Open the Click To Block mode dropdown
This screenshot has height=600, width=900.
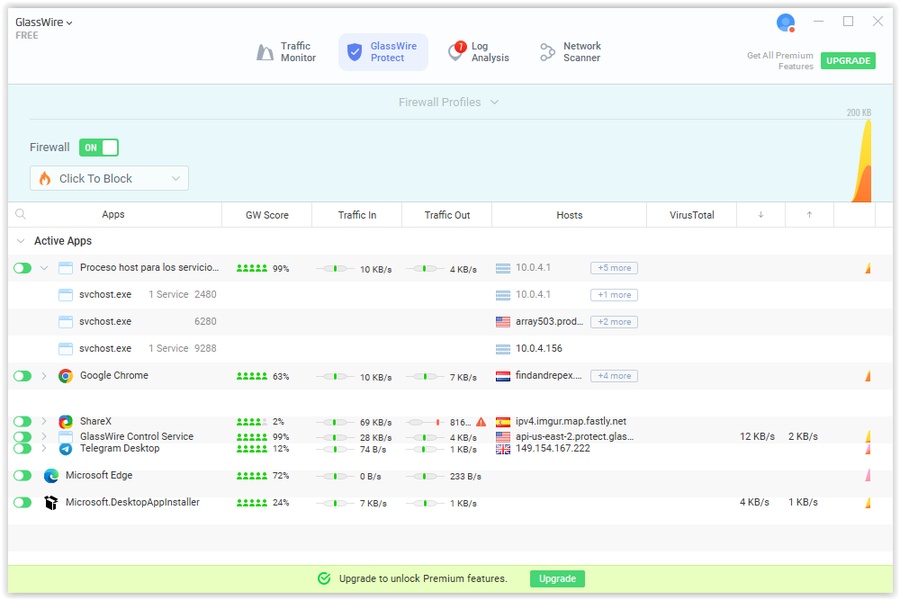pos(109,179)
